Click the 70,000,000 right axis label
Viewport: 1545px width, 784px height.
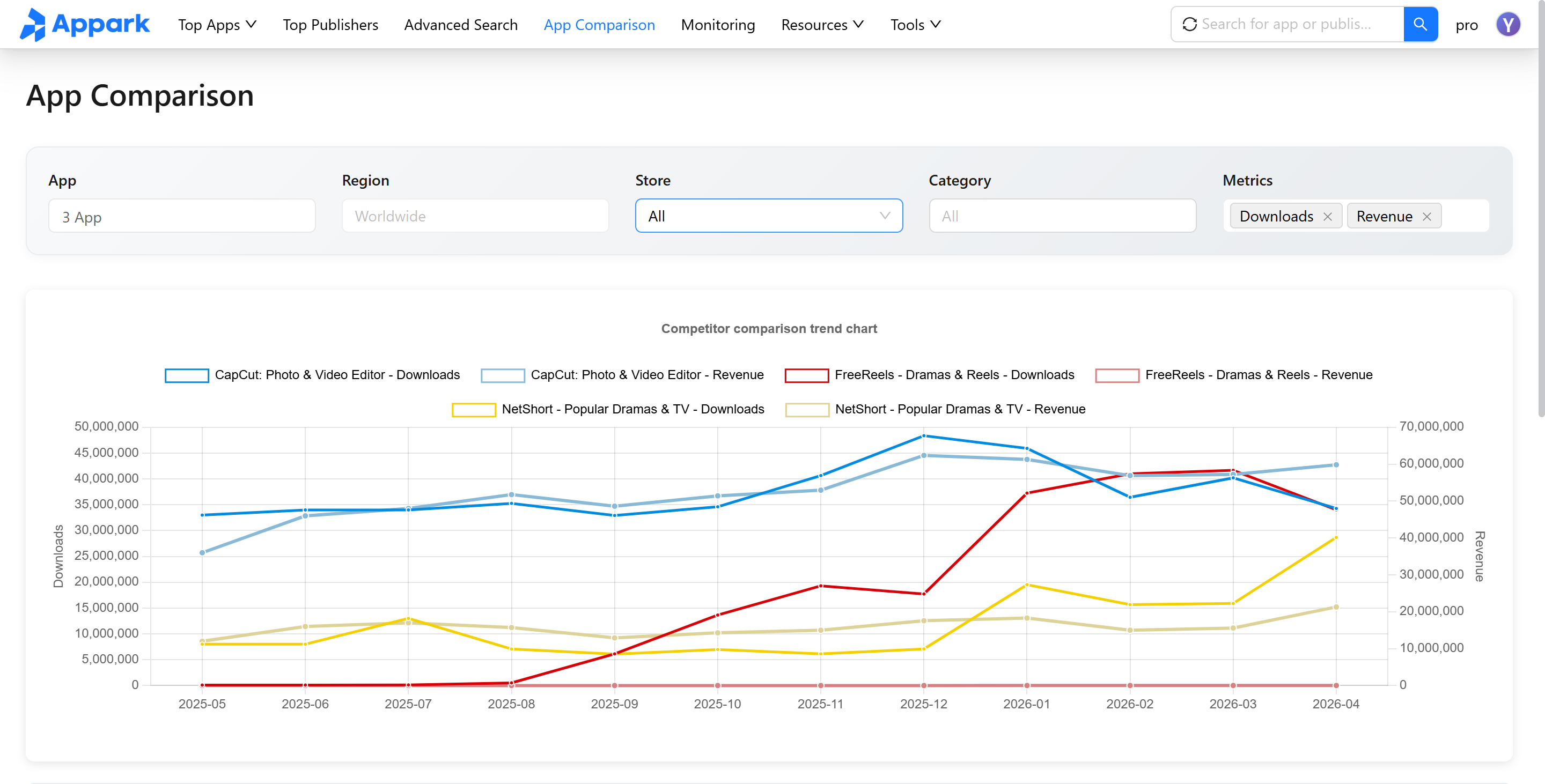[1431, 426]
